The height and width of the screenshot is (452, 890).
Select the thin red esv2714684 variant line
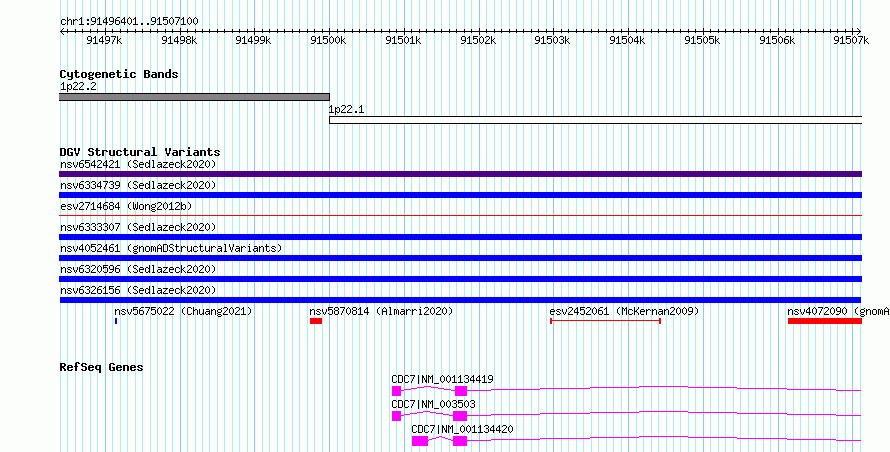click(460, 216)
